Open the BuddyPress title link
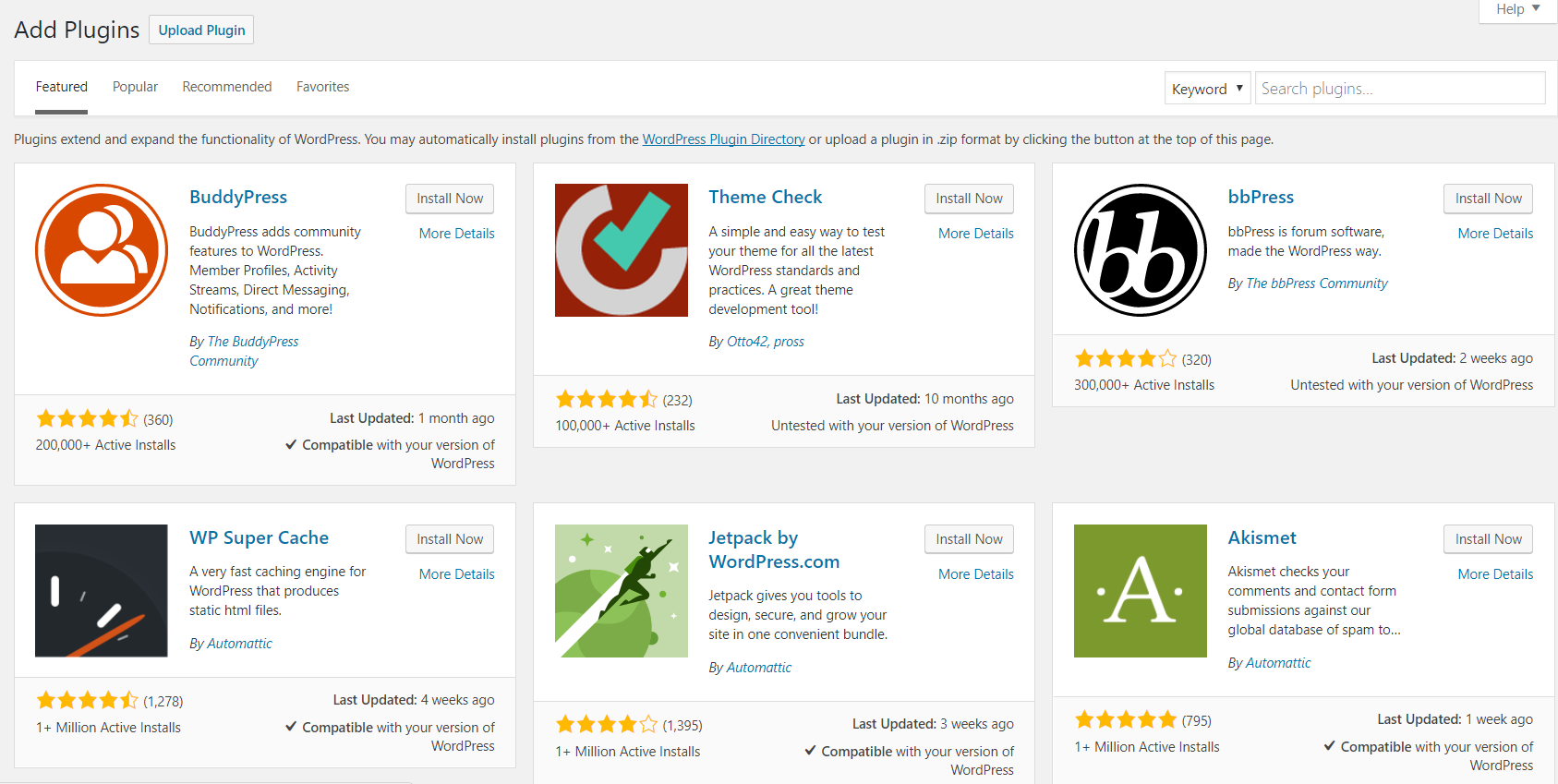1558x784 pixels. pyautogui.click(x=238, y=197)
